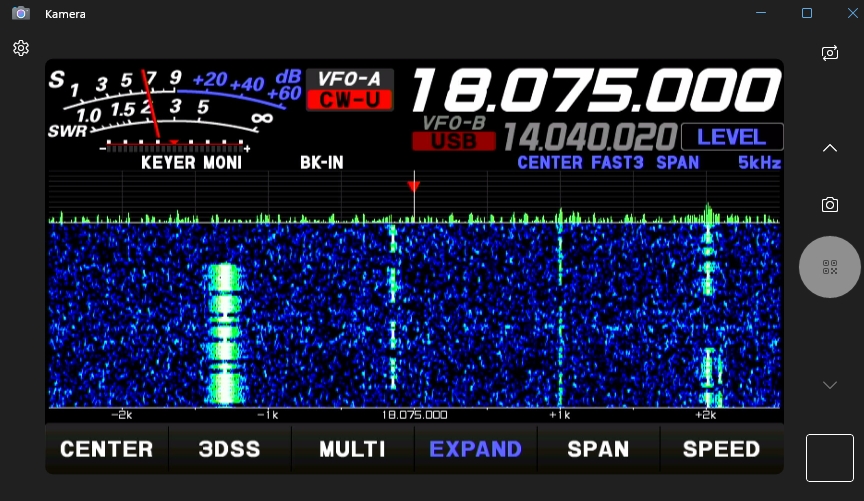Select the EXPAND tab on scope

pos(475,449)
